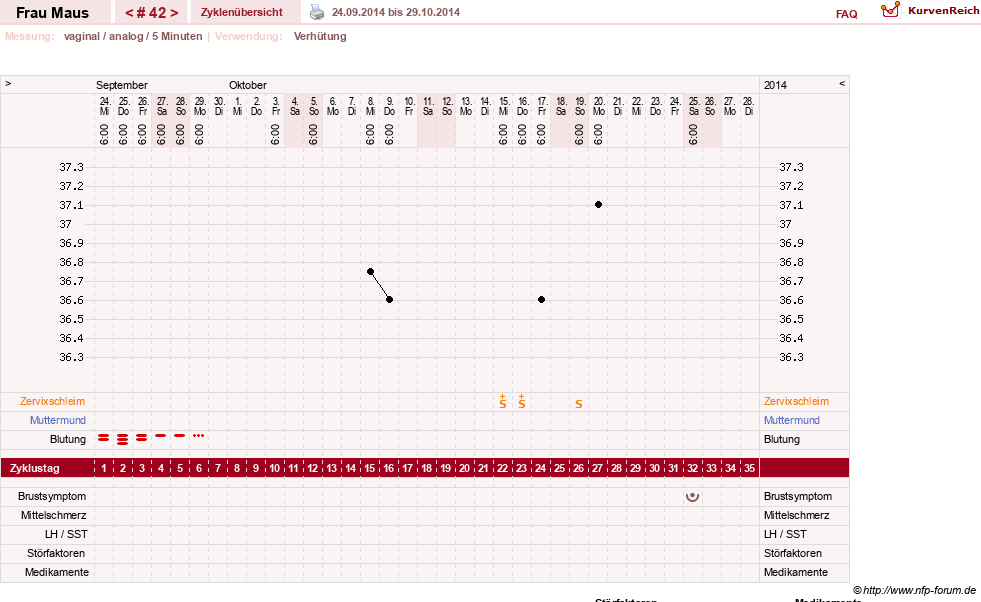Image resolution: width=981 pixels, height=602 pixels.
Task: Open the nfp-forum.de copyright link
Action: 914,590
